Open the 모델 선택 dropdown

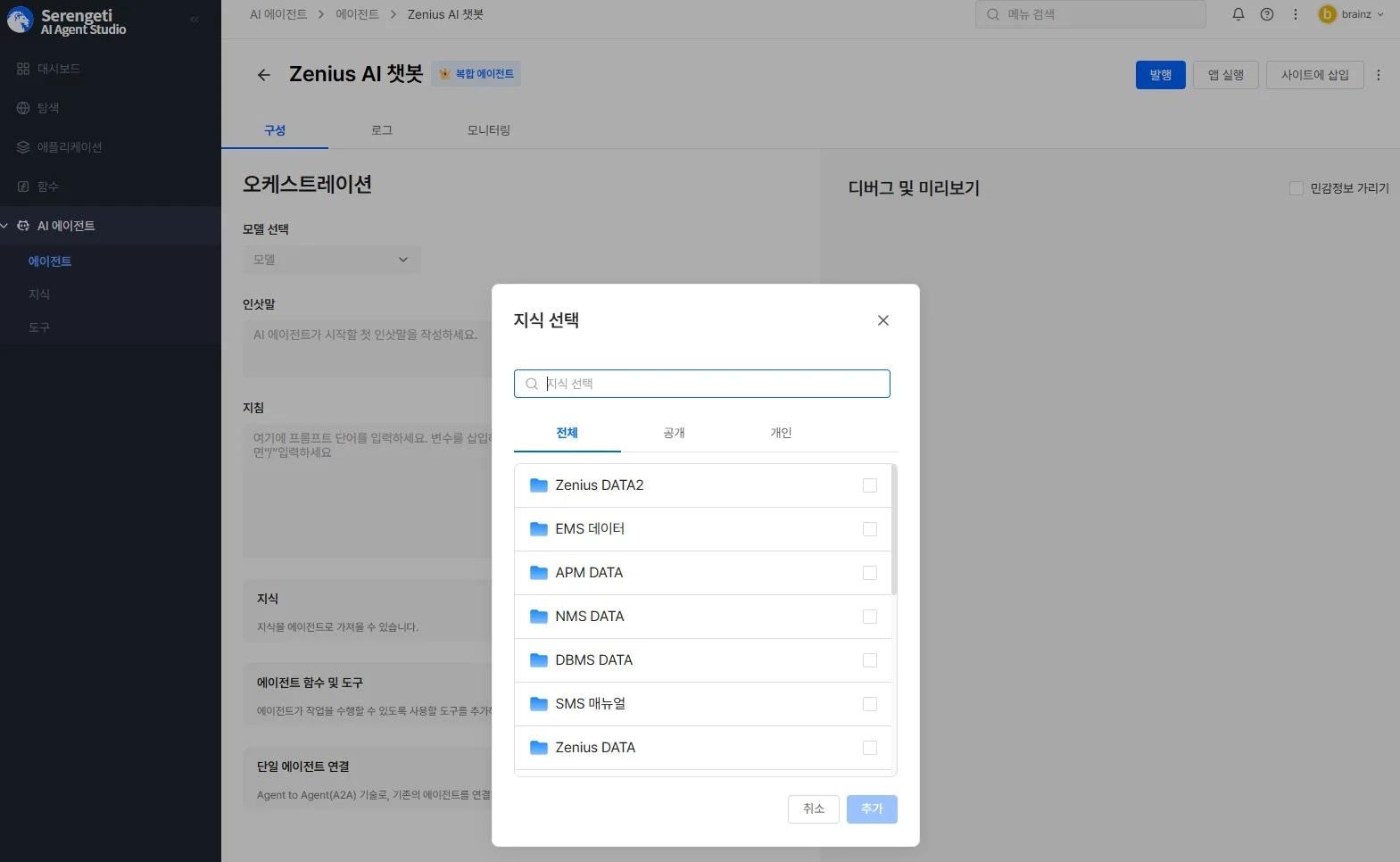(x=331, y=260)
